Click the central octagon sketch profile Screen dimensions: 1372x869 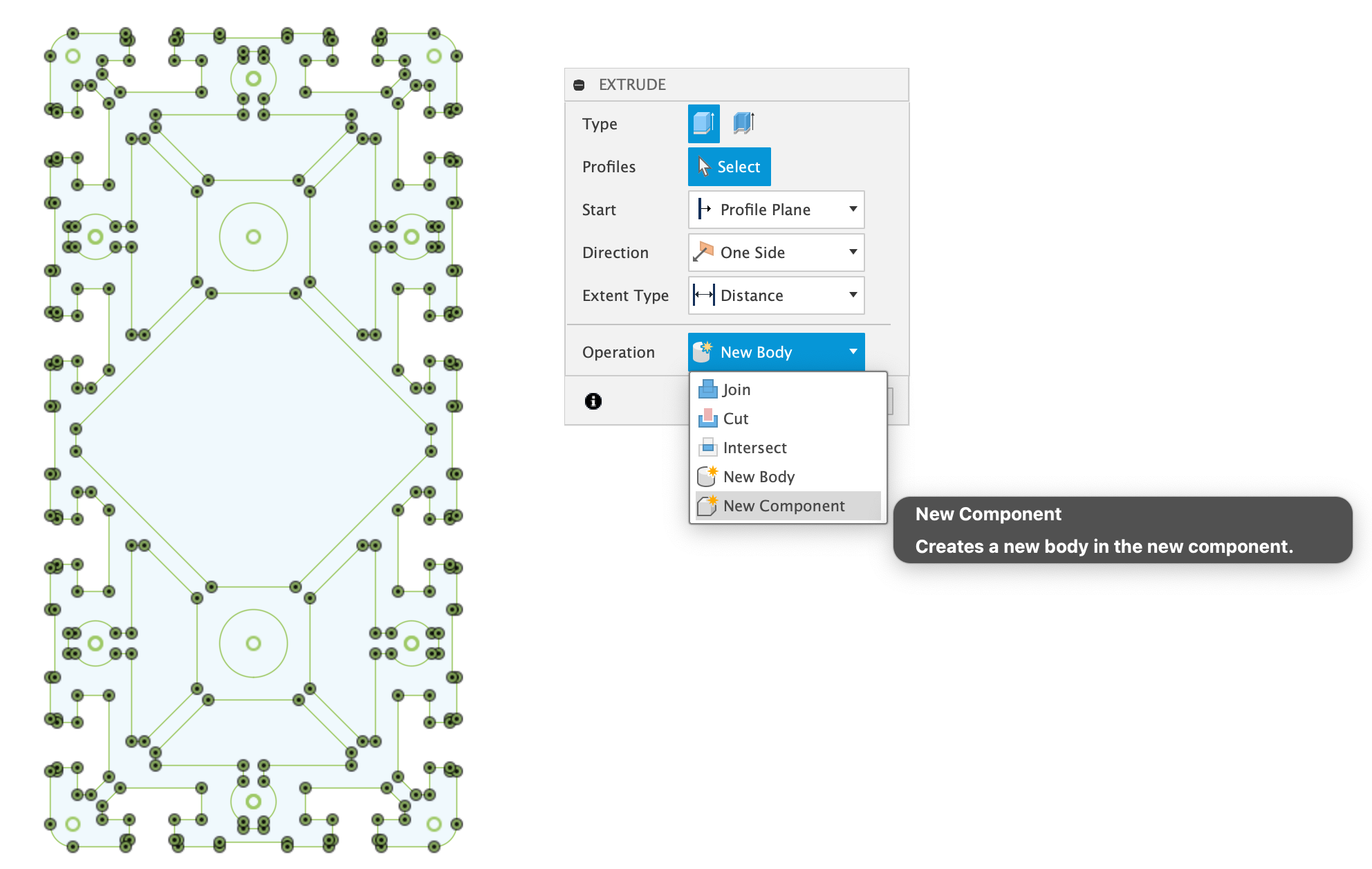coord(253,439)
